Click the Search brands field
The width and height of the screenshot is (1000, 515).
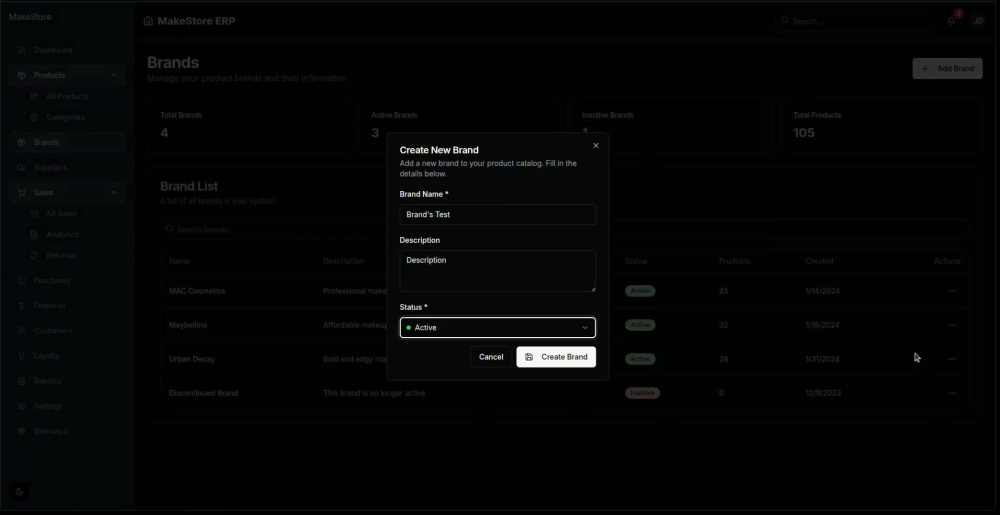point(564,229)
